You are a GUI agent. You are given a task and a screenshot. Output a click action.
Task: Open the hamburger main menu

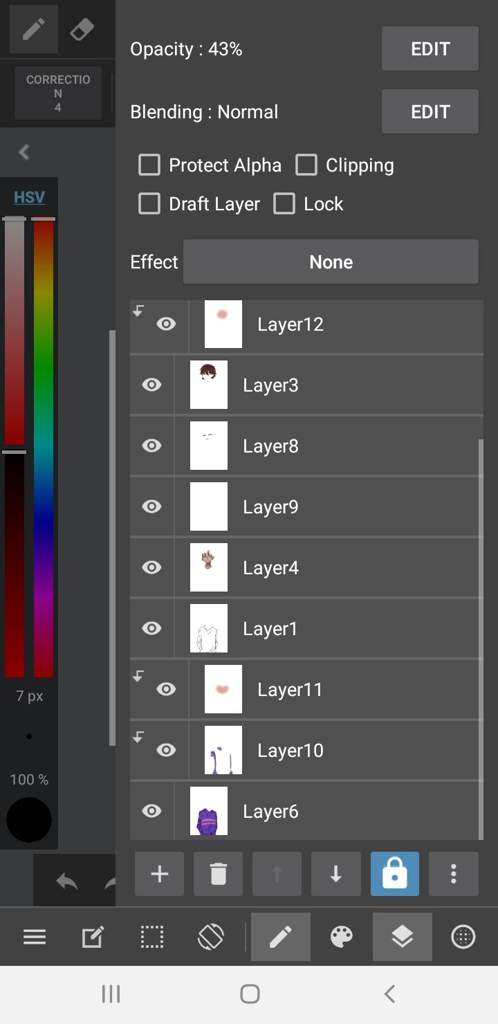pyautogui.click(x=35, y=938)
